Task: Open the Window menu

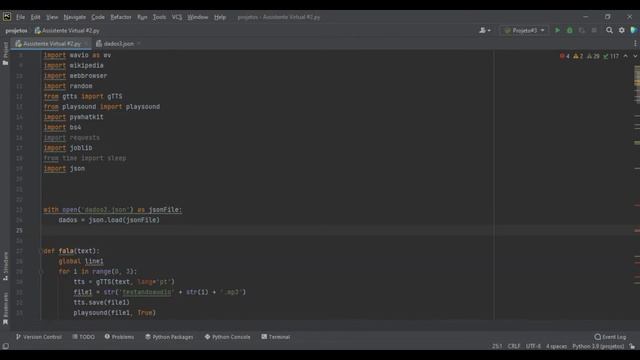Action: (198, 17)
